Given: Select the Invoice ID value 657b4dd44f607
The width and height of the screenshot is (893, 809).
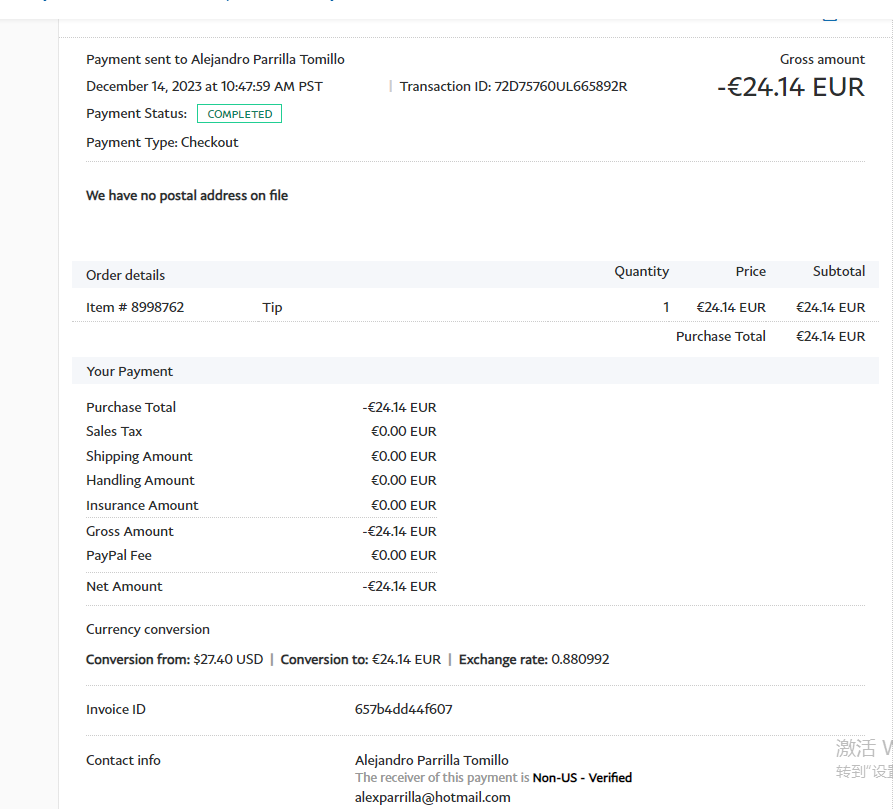Looking at the screenshot, I should coord(403,709).
